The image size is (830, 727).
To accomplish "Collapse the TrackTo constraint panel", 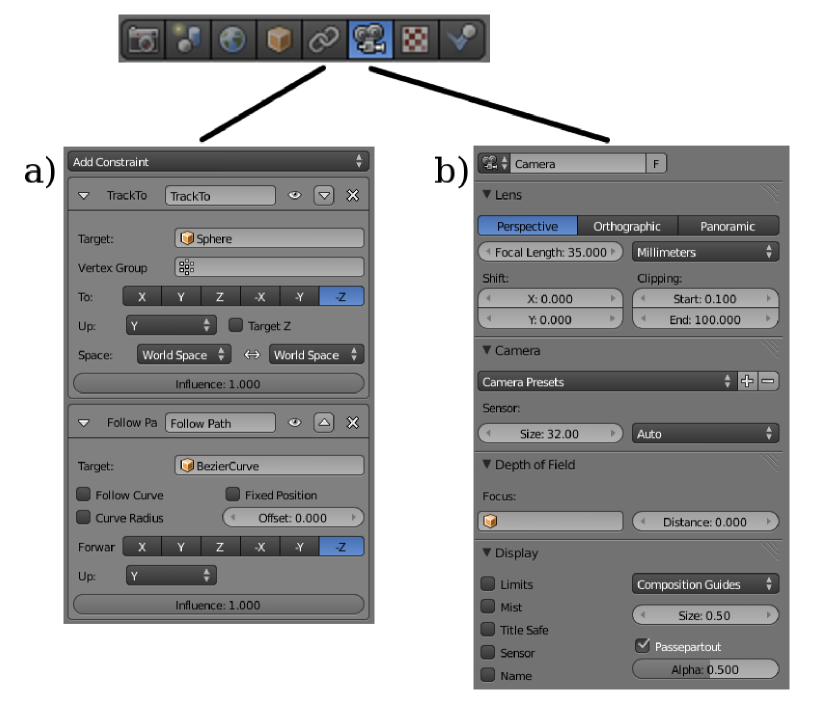I will 84,196.
